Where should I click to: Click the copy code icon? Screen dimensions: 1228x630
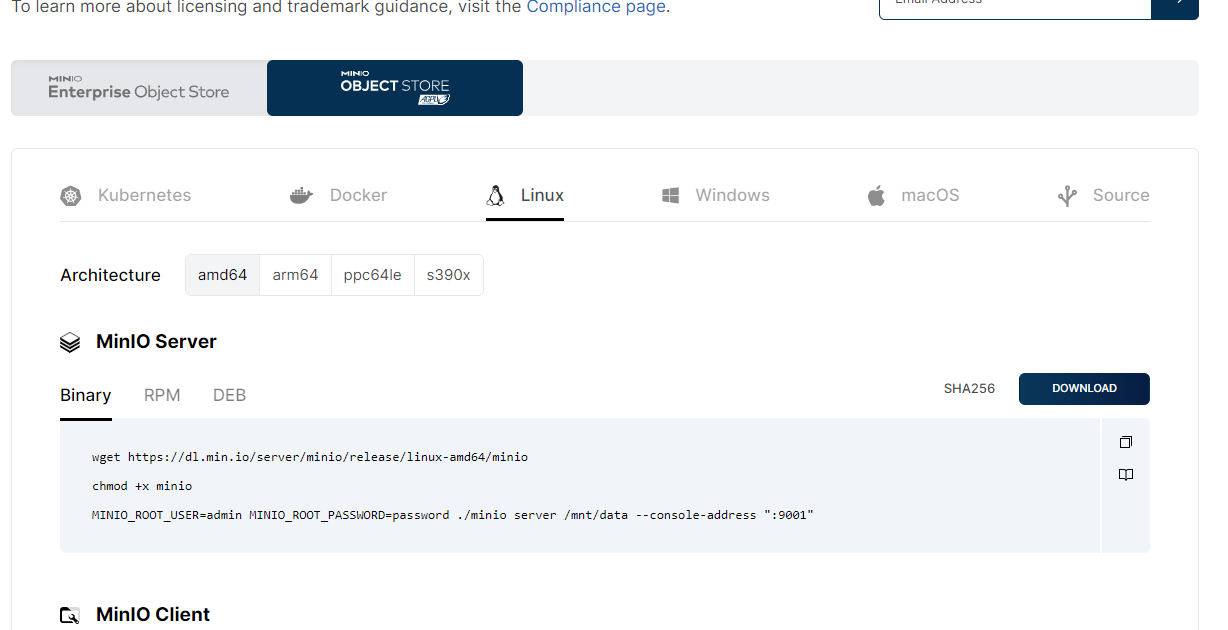[x=1125, y=442]
